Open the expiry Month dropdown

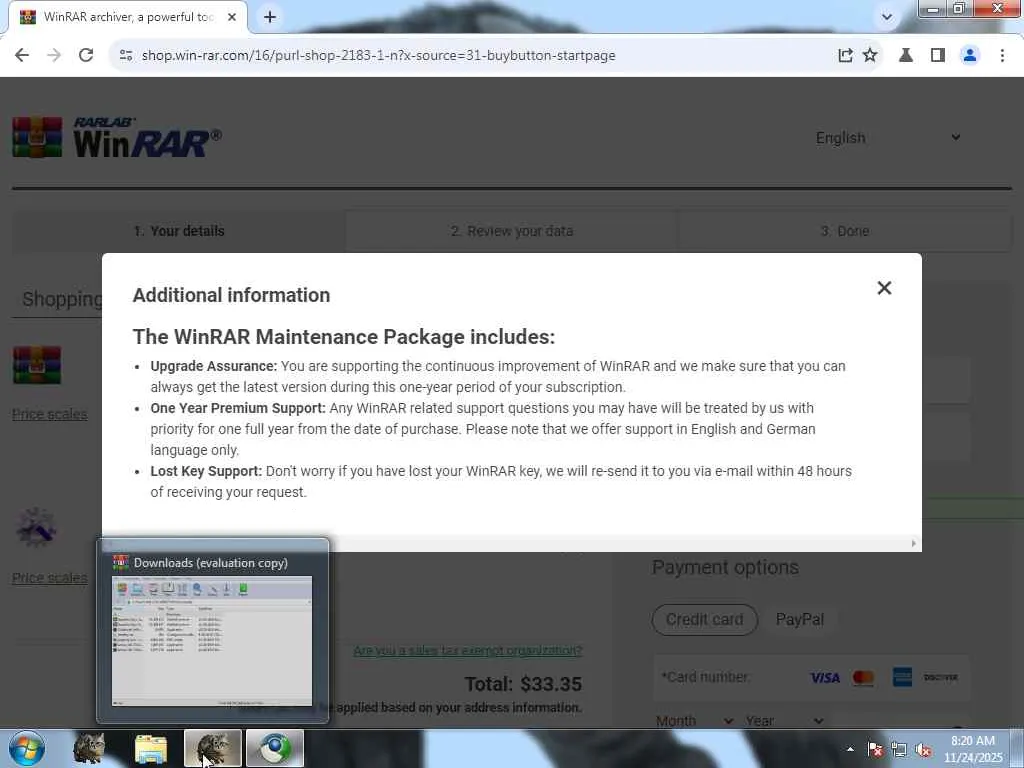[694, 721]
